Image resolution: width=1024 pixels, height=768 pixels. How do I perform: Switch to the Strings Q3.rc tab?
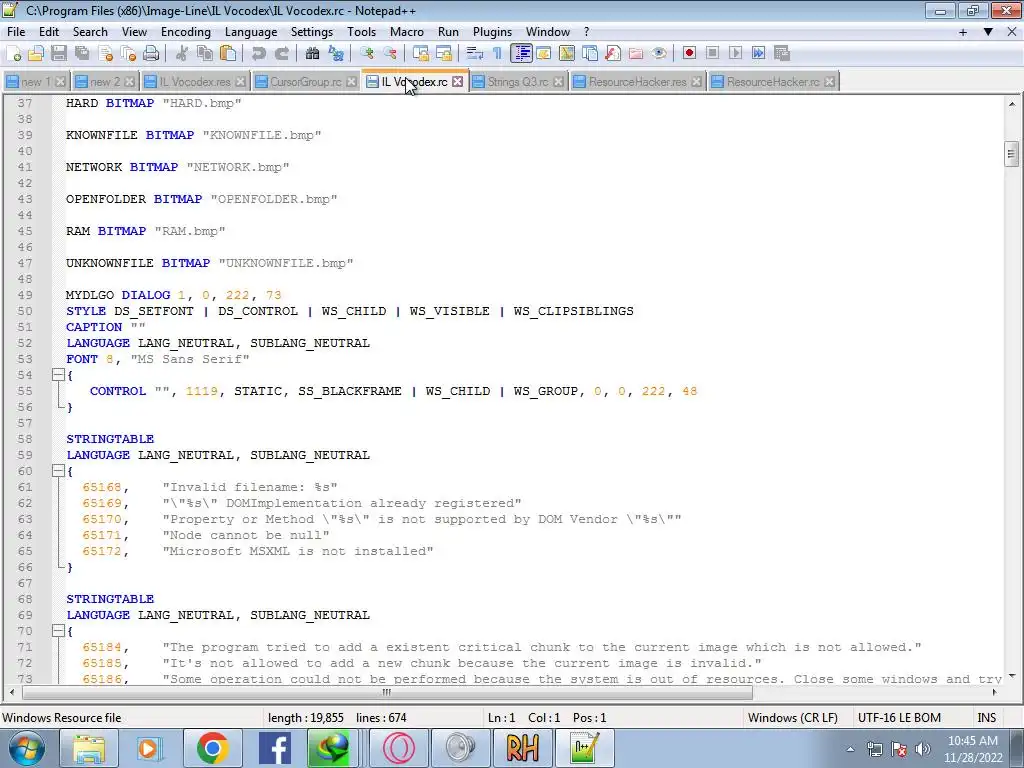coord(517,82)
